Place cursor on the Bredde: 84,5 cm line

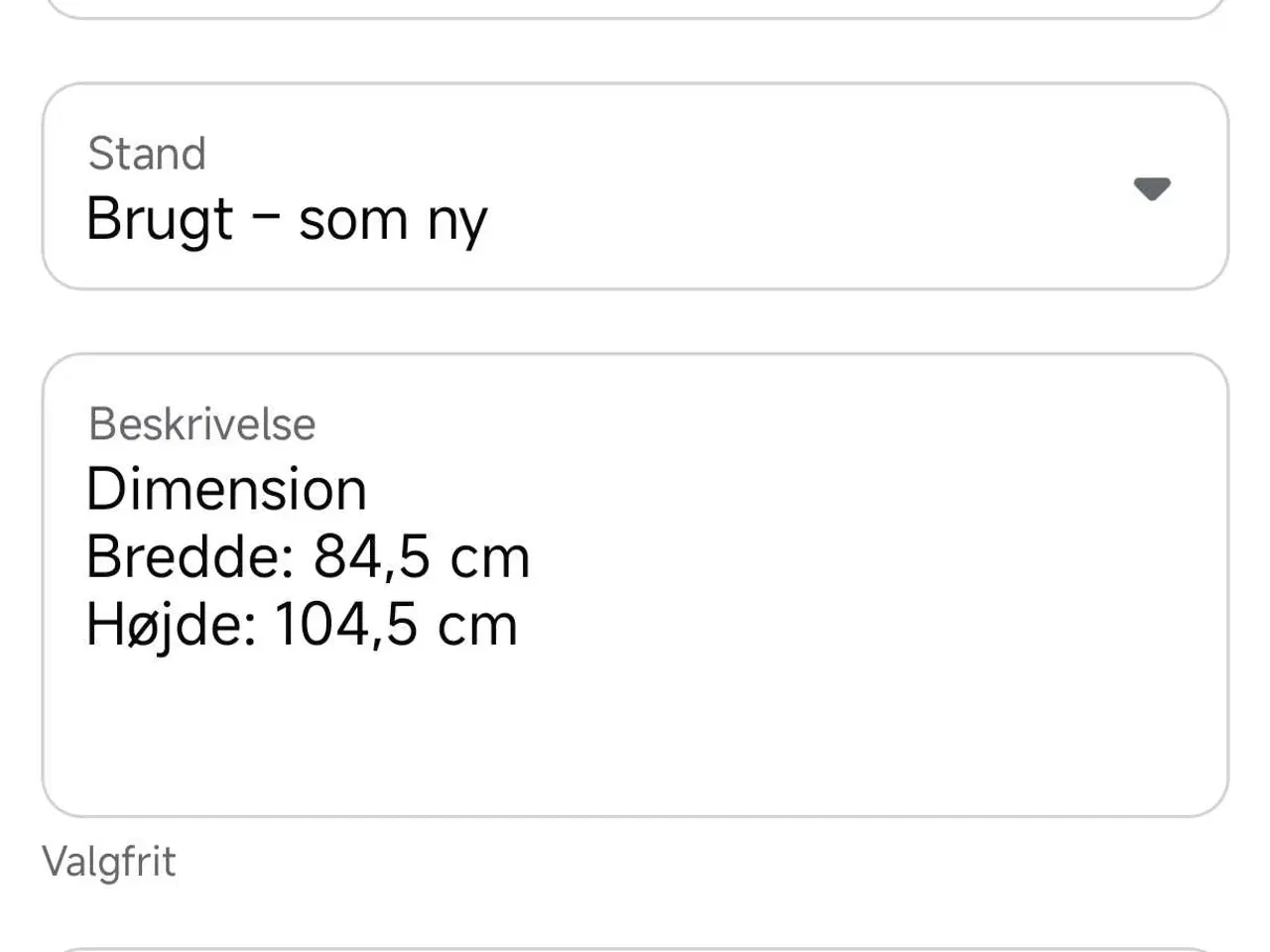click(x=309, y=556)
